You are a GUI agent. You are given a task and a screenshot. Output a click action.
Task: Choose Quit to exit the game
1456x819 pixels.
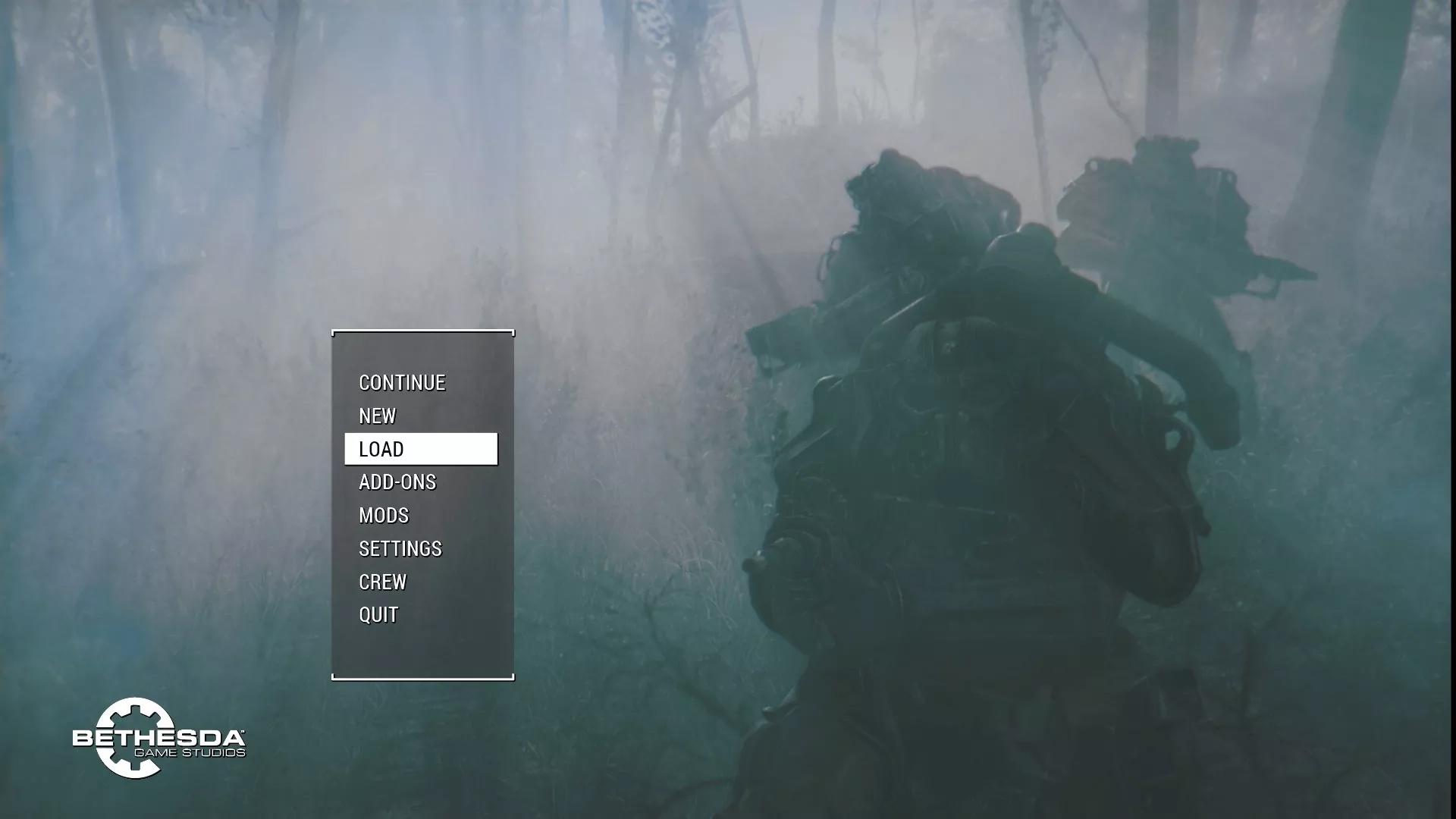pos(378,615)
